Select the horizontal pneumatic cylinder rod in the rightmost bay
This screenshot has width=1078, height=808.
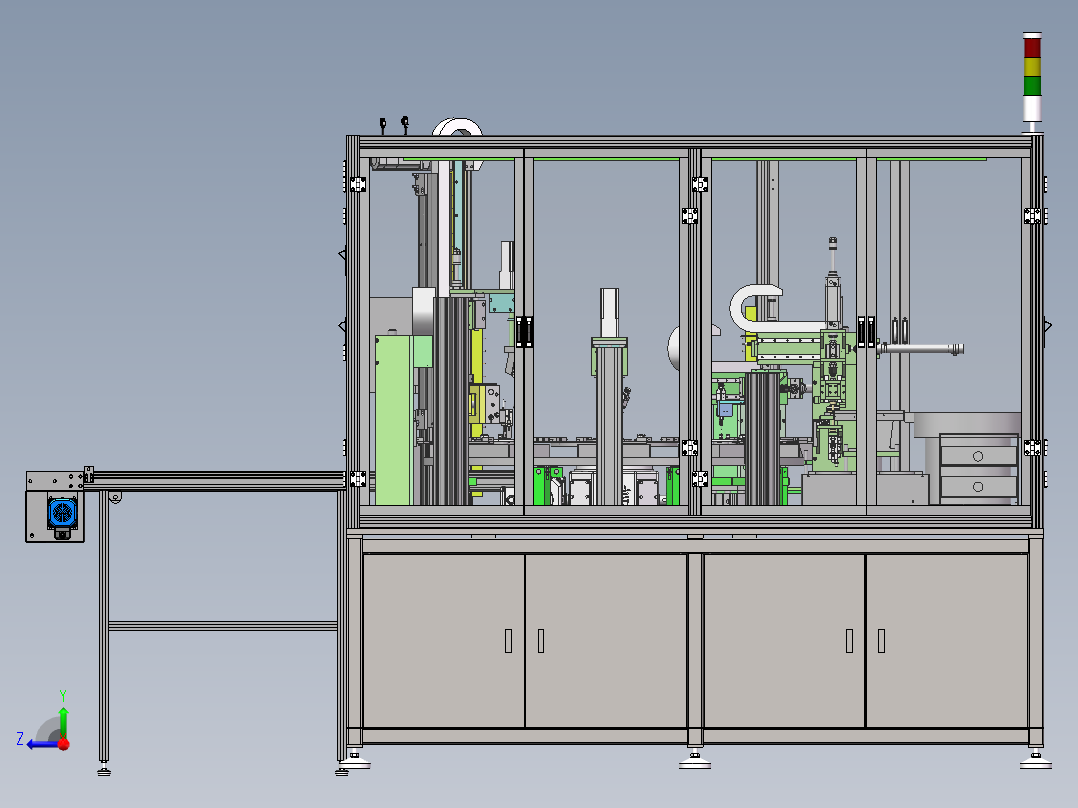click(x=921, y=349)
